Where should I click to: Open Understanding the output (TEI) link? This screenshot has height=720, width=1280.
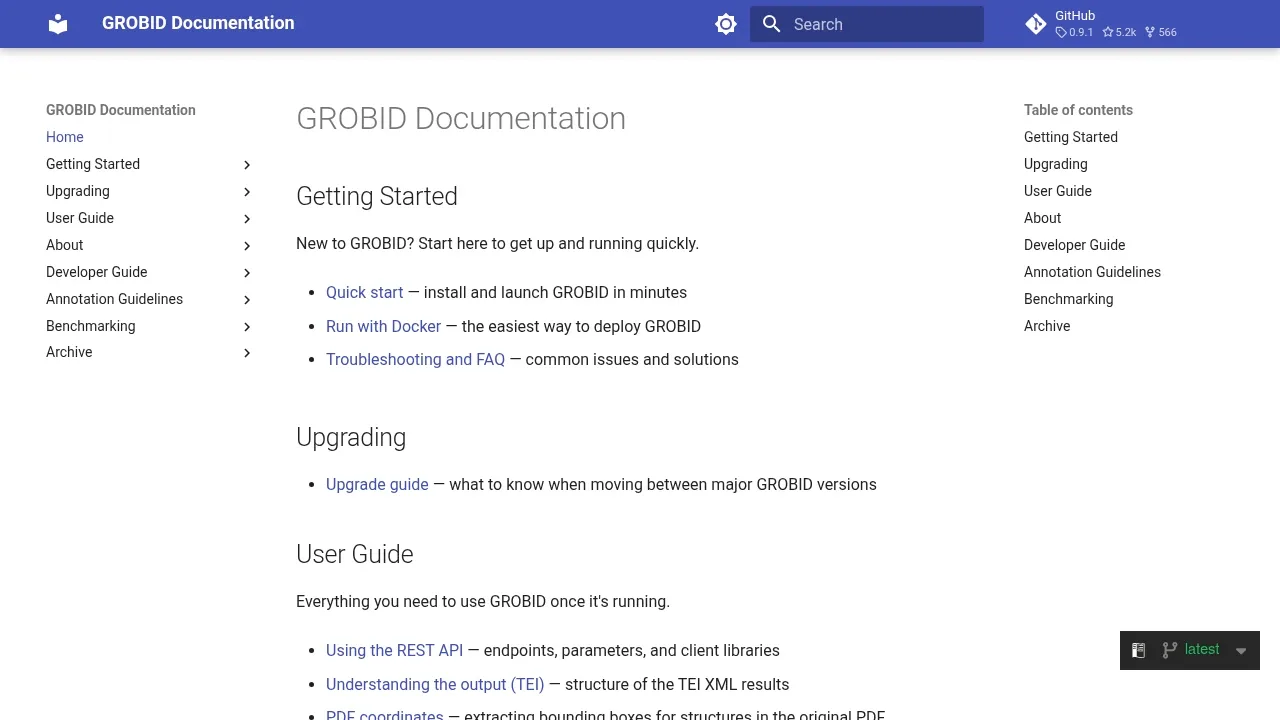(435, 684)
